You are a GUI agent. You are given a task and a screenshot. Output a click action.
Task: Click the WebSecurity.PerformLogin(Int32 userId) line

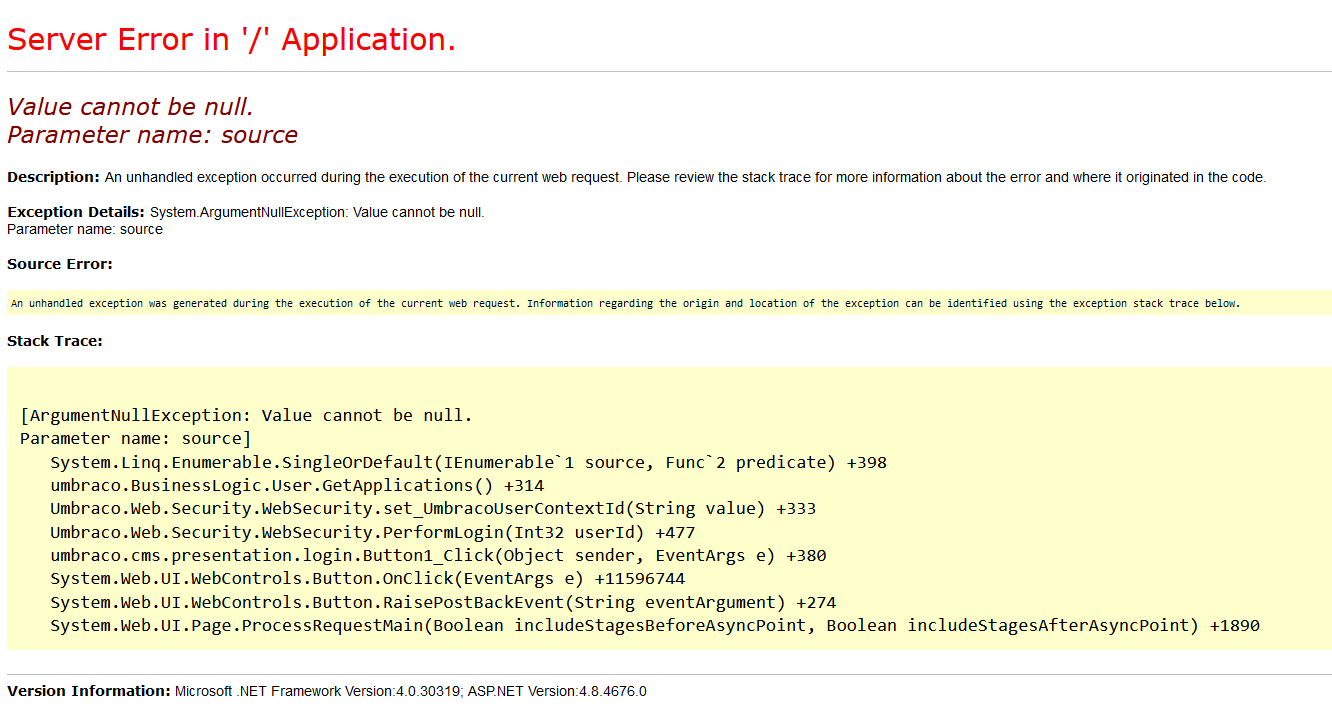coord(372,532)
